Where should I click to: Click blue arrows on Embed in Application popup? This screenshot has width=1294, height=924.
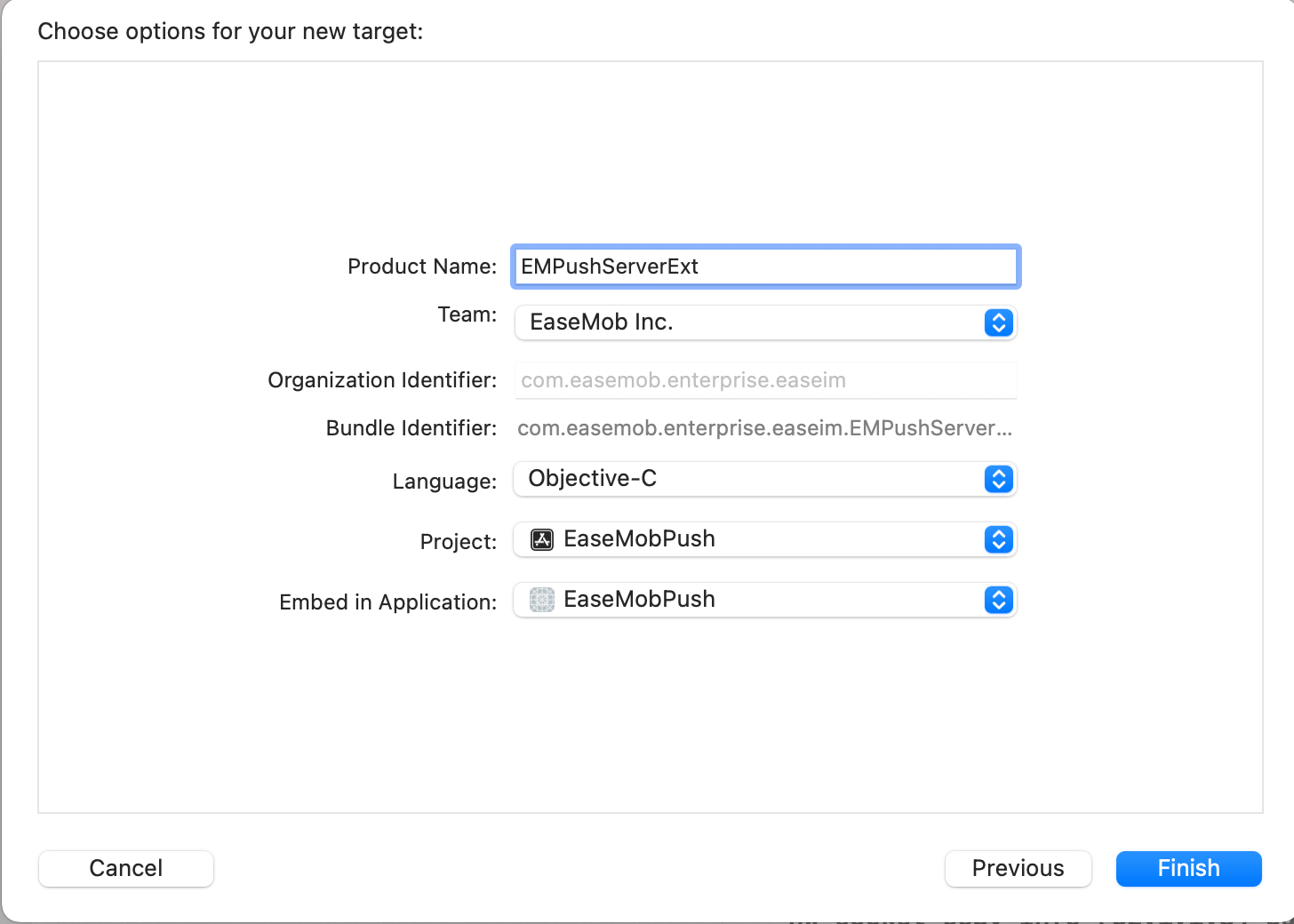[999, 600]
